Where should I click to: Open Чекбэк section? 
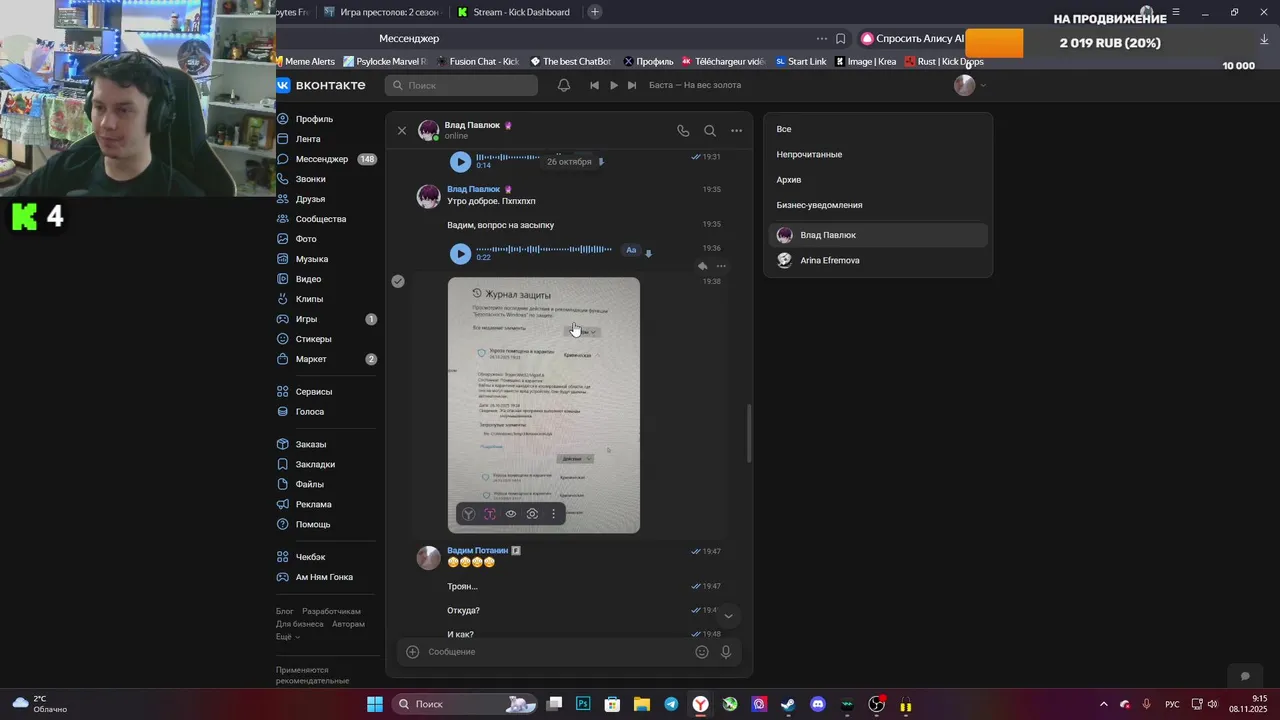pyautogui.click(x=310, y=557)
